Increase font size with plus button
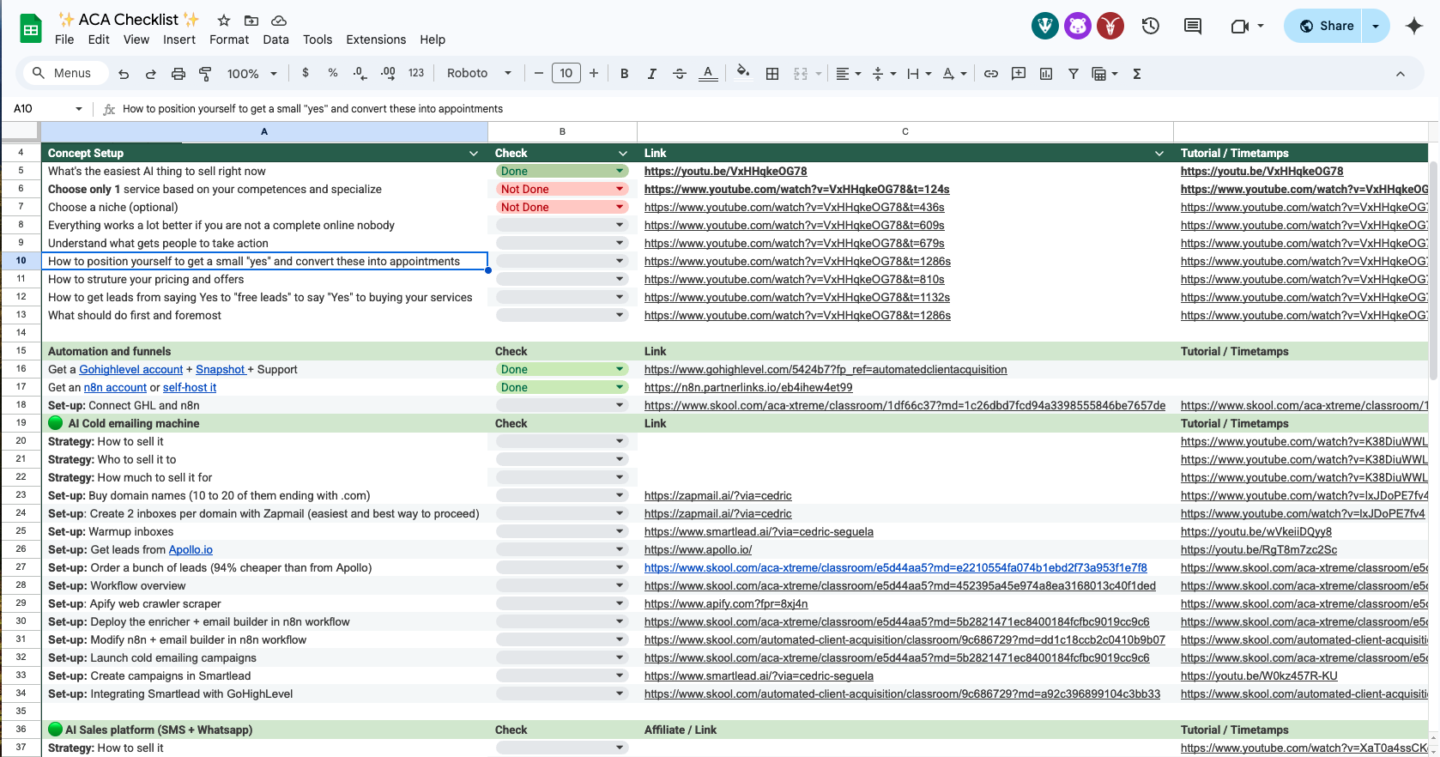The image size is (1440, 757). click(594, 73)
